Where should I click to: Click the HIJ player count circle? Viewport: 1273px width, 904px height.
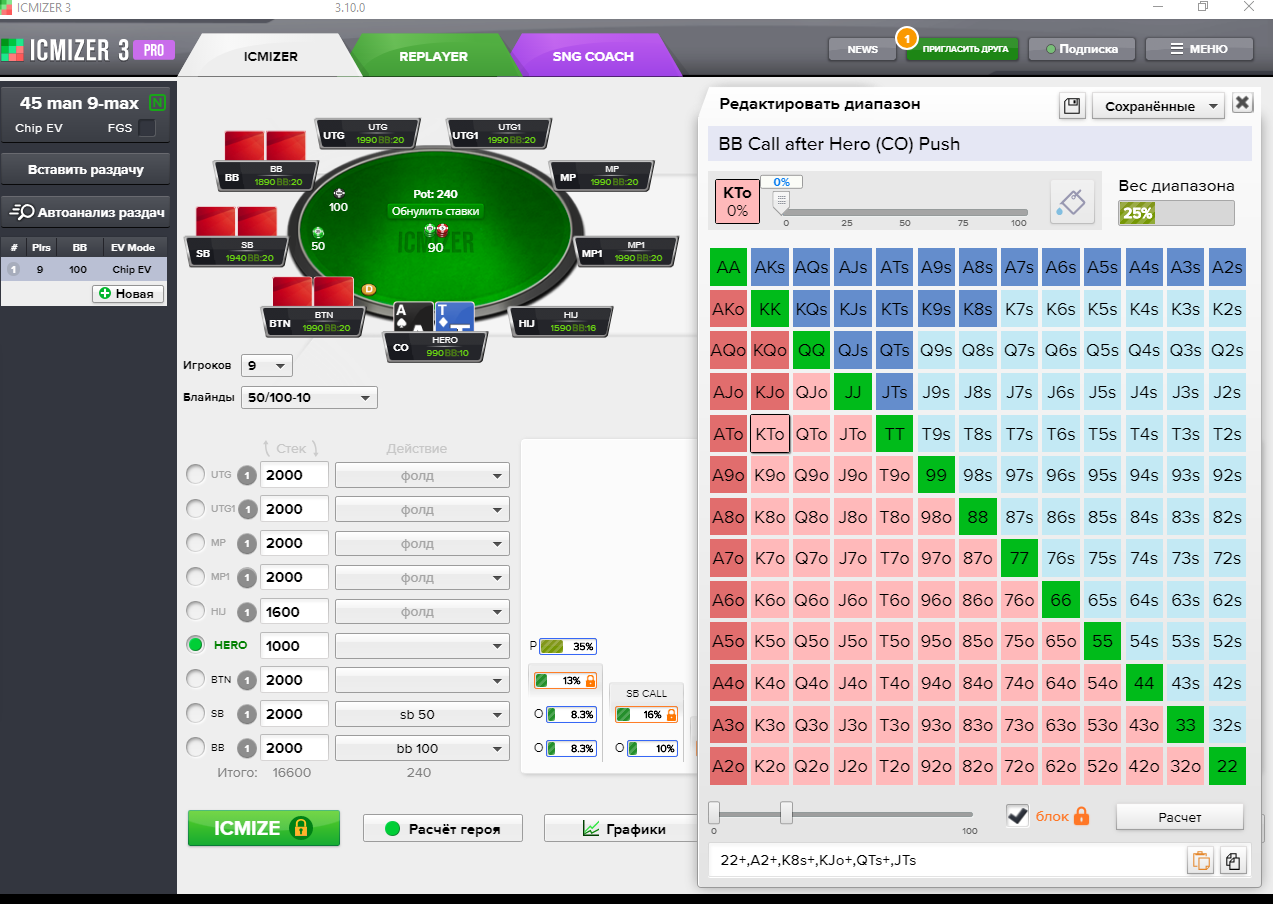click(x=249, y=612)
